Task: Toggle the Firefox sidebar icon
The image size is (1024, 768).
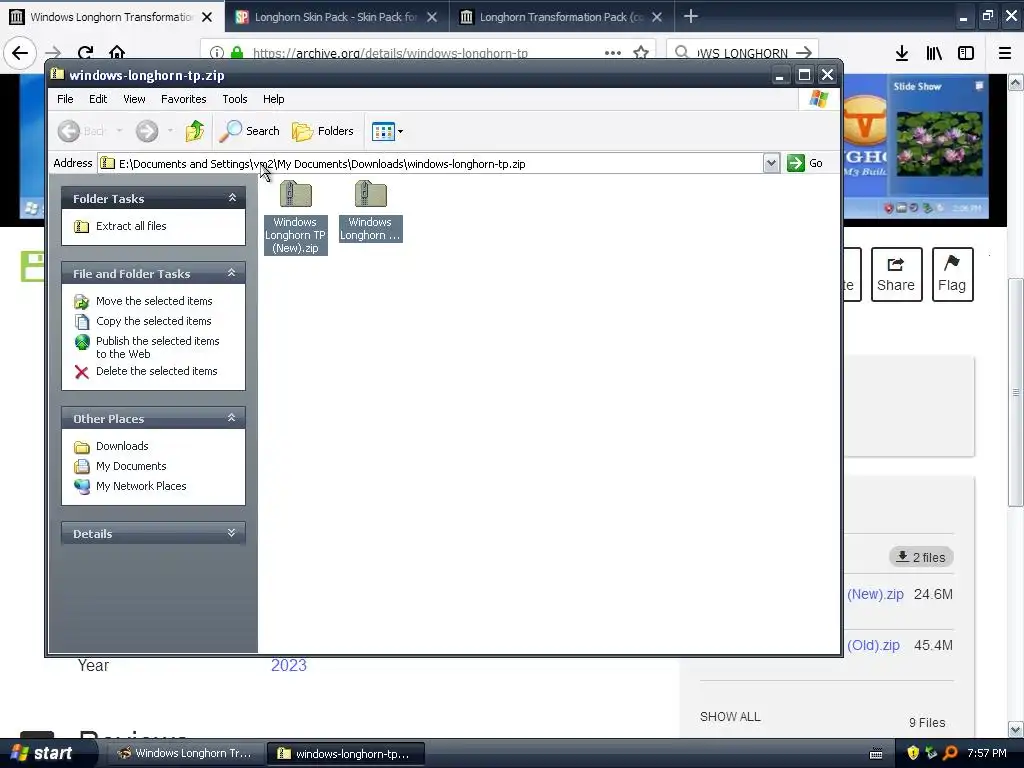Action: click(x=966, y=53)
